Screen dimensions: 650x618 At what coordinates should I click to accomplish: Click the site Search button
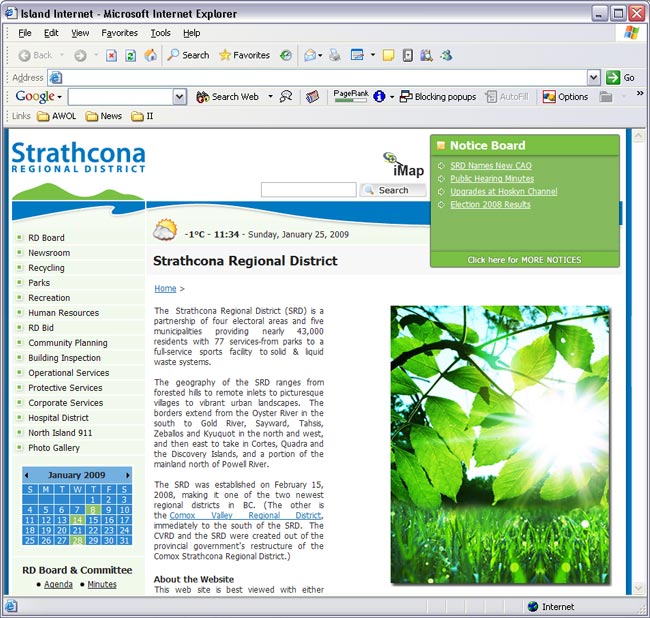392,190
